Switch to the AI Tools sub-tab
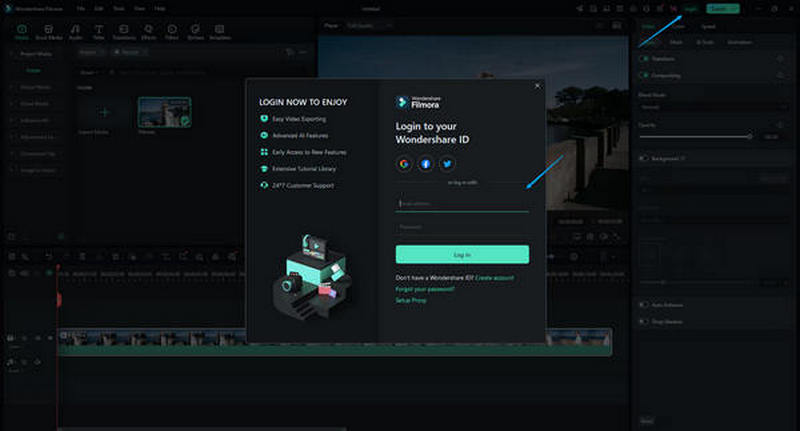The width and height of the screenshot is (800, 431). point(705,42)
